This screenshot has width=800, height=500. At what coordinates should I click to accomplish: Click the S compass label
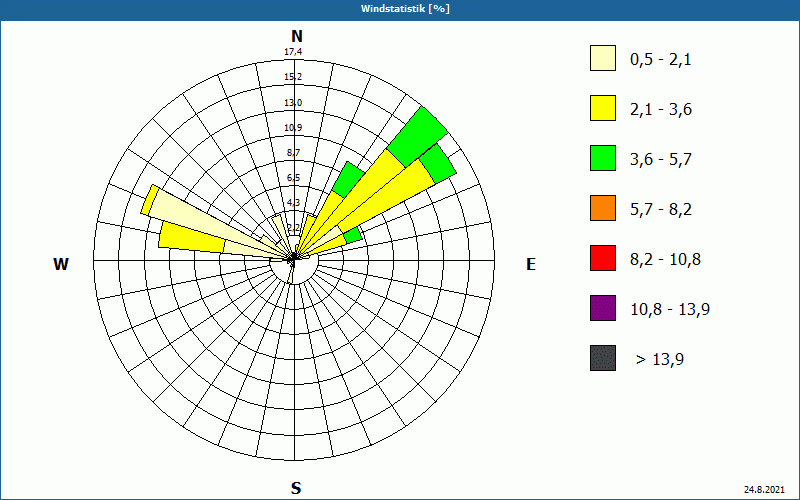(296, 488)
